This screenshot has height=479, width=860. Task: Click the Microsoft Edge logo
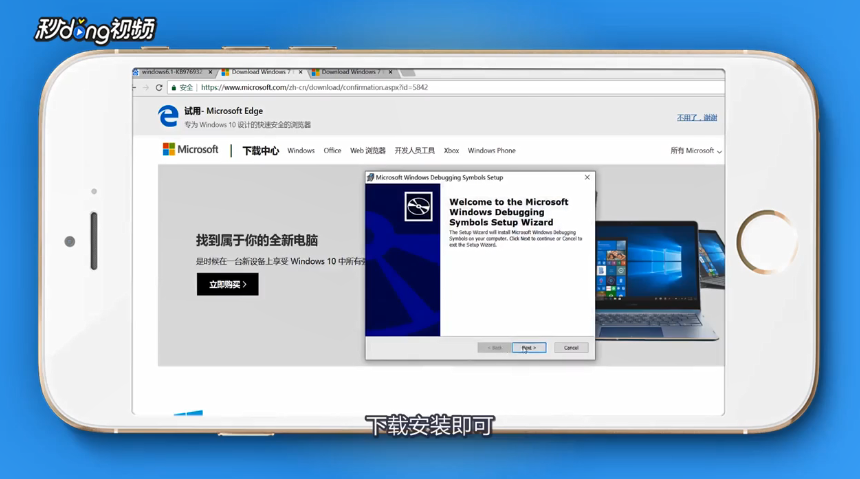pos(168,116)
